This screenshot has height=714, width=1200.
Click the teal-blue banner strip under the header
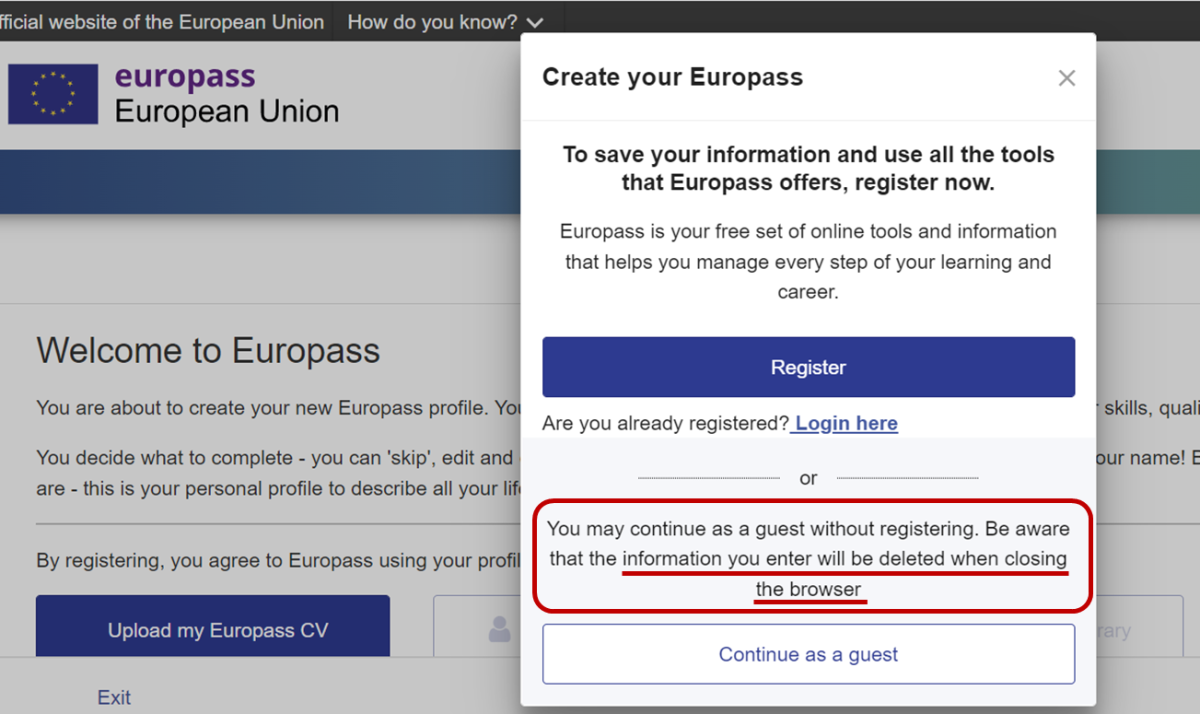(x=260, y=182)
